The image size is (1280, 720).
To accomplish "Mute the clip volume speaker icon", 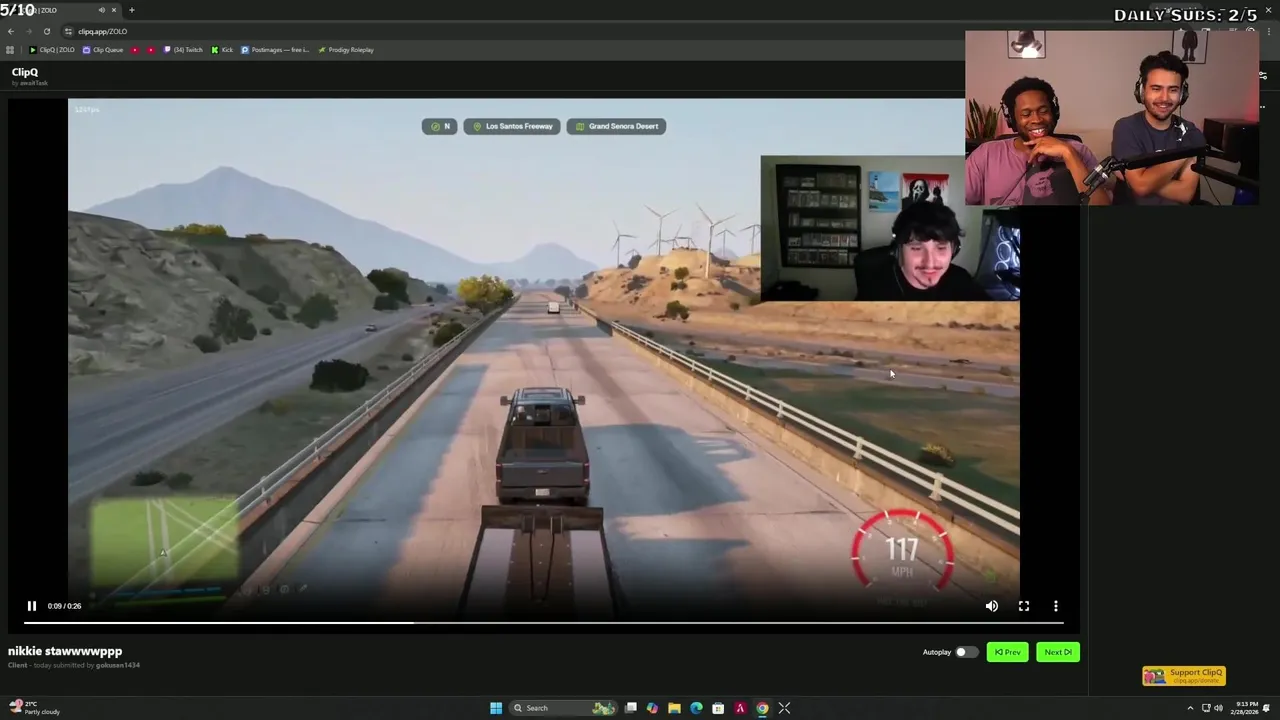I will 991,606.
